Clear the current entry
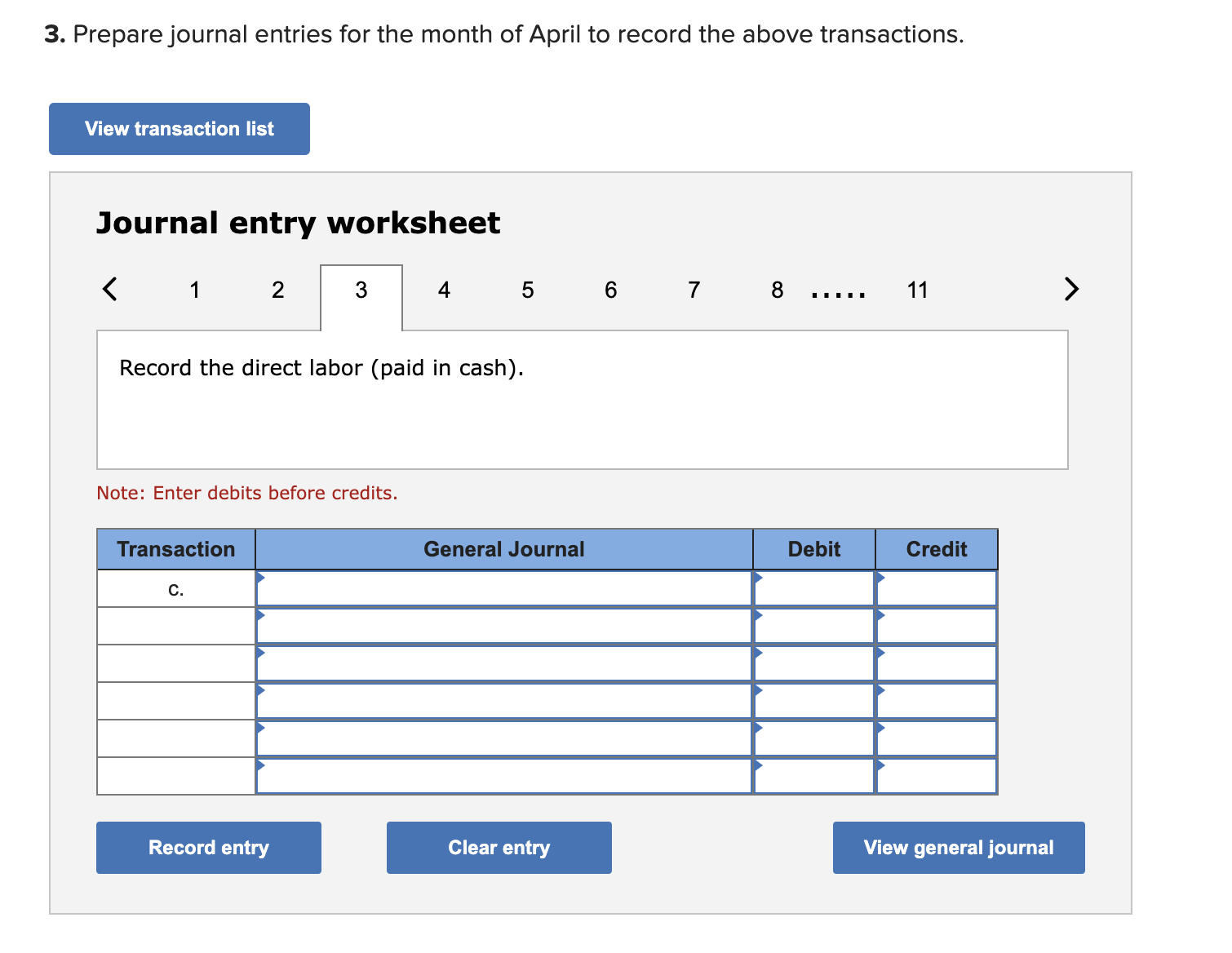 tap(499, 847)
